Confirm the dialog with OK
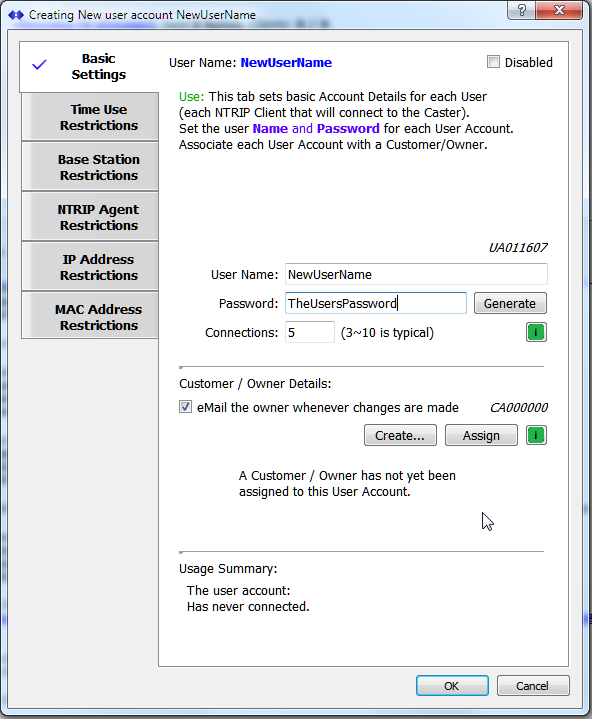This screenshot has height=719, width=592. click(x=452, y=686)
